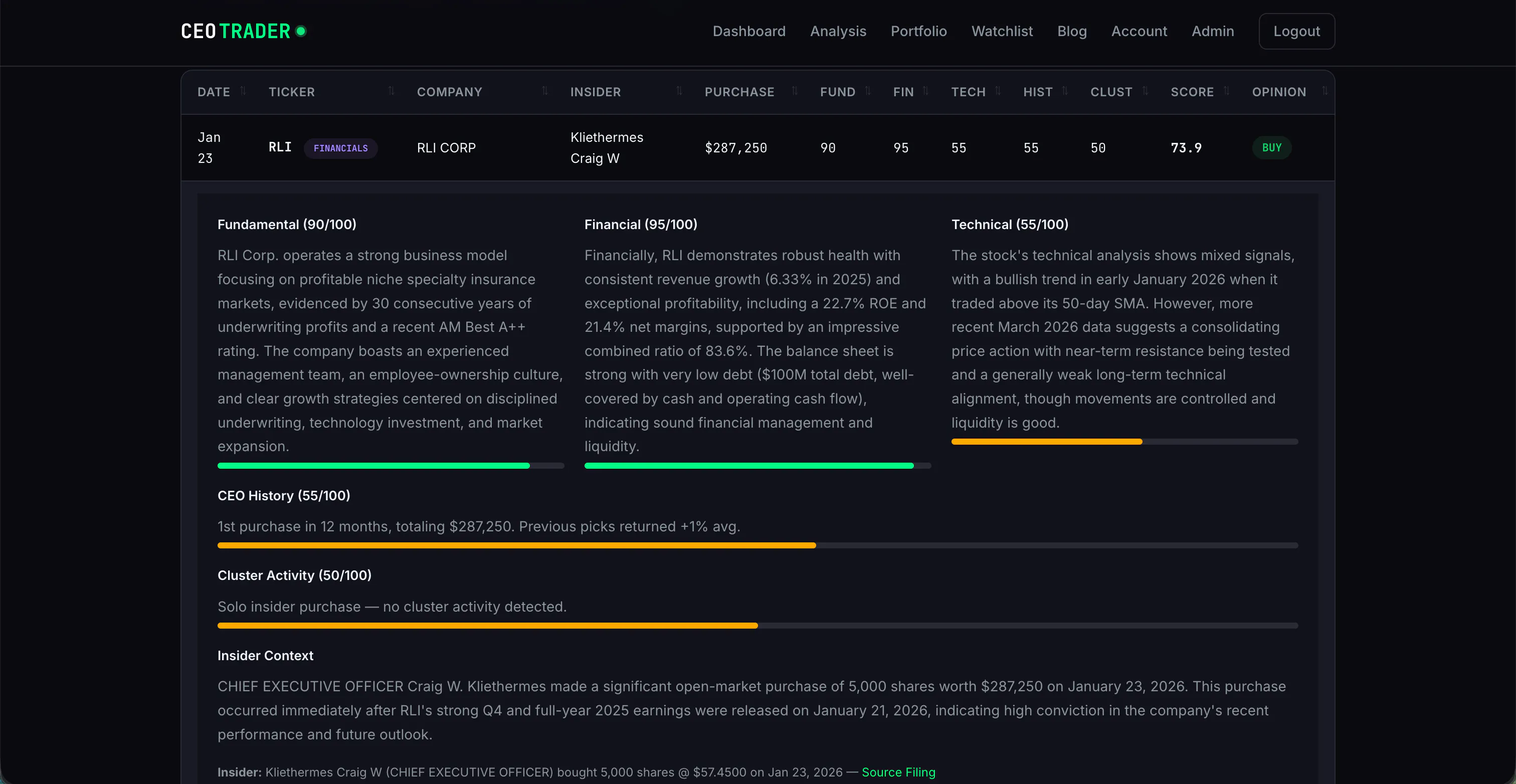The image size is (1516, 784).
Task: Click the Cluster Activity (50/100) heading
Action: [295, 575]
